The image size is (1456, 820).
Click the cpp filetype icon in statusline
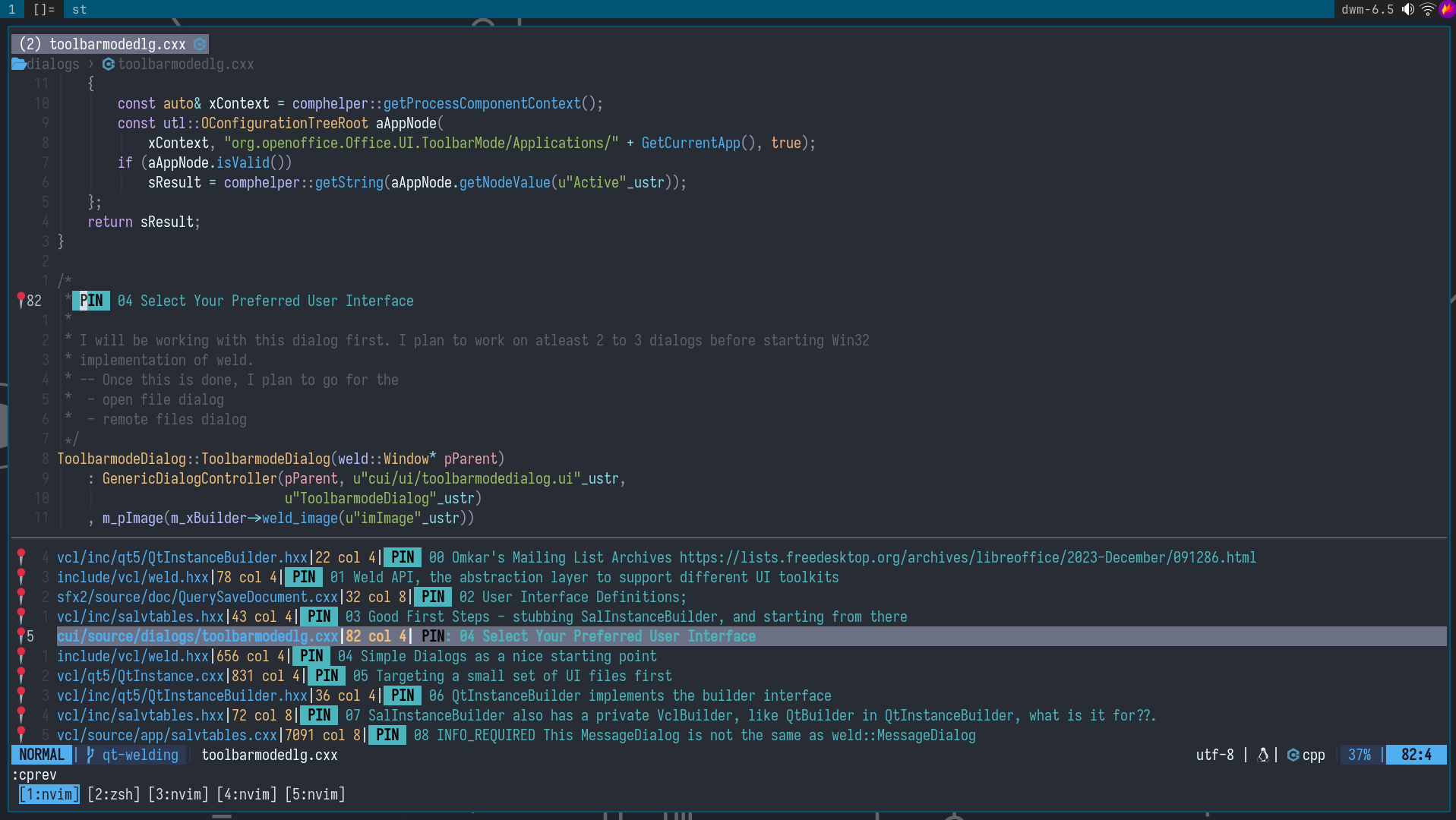tap(1293, 755)
